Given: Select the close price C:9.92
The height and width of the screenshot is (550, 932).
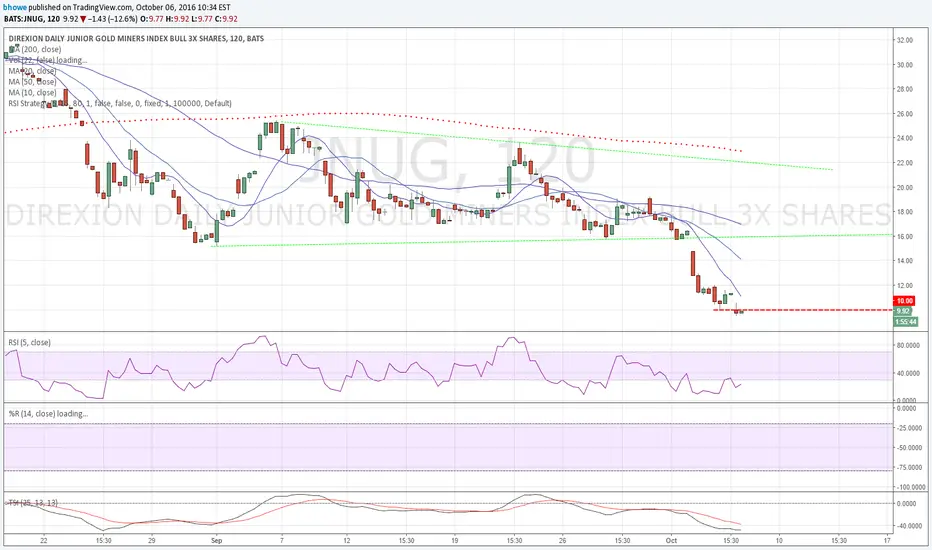Looking at the screenshot, I should [226, 19].
